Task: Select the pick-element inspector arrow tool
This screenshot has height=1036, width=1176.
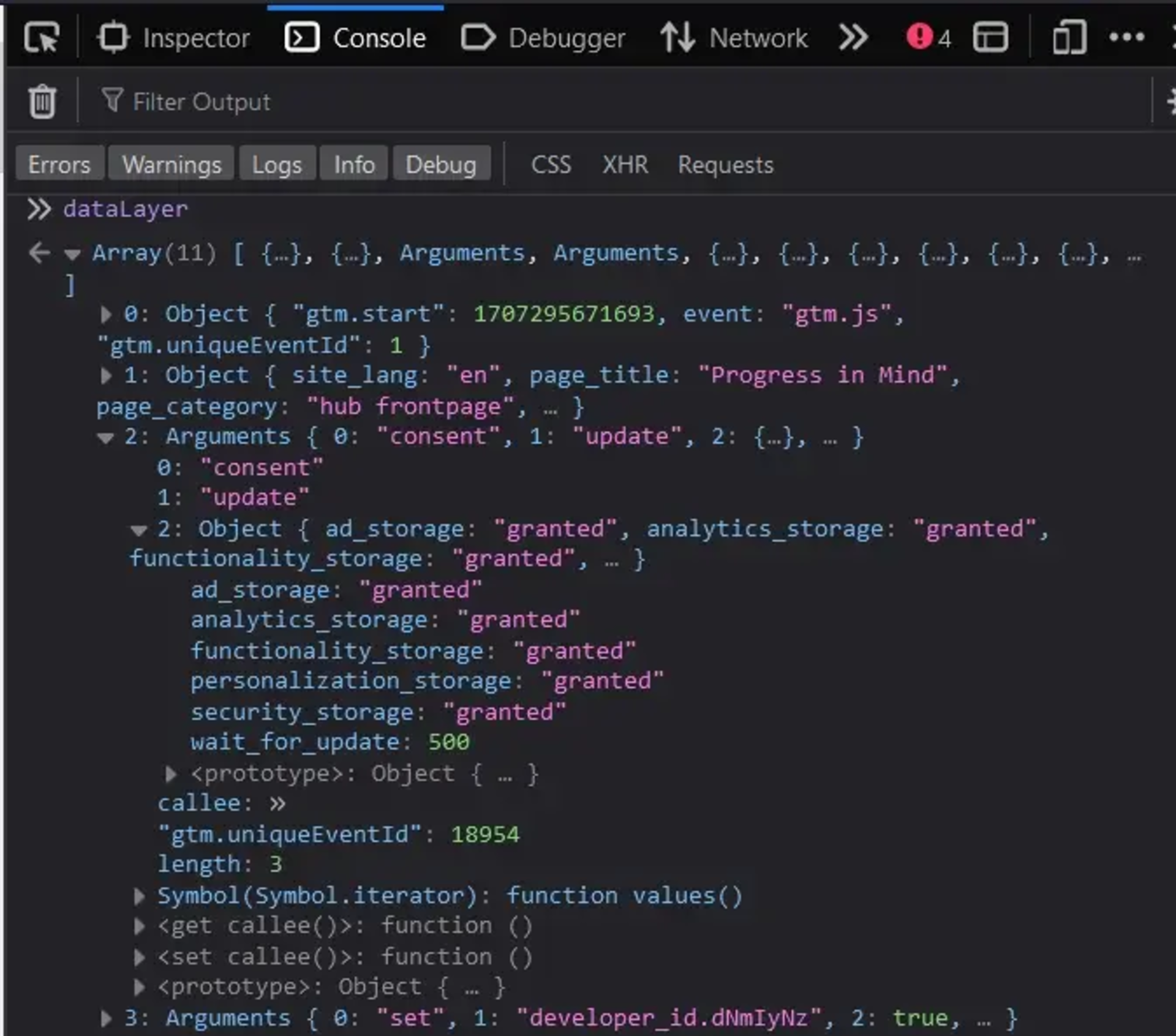Action: coord(42,37)
